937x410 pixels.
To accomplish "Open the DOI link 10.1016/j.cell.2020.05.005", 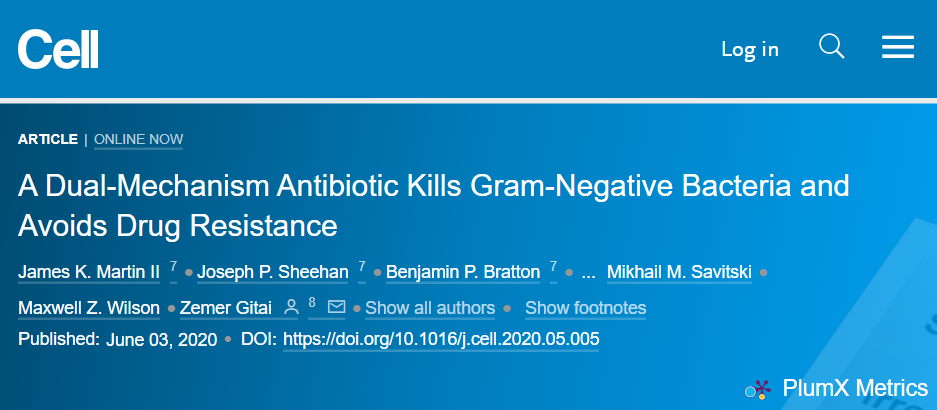I will coord(441,339).
